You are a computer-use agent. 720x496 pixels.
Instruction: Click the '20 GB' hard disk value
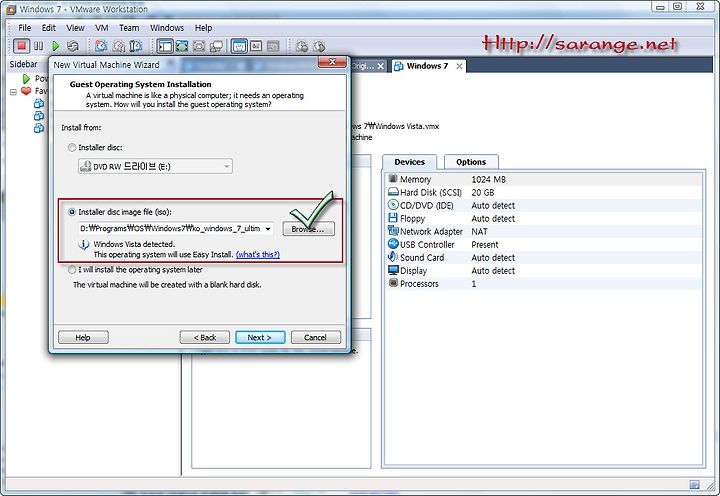(x=483, y=192)
